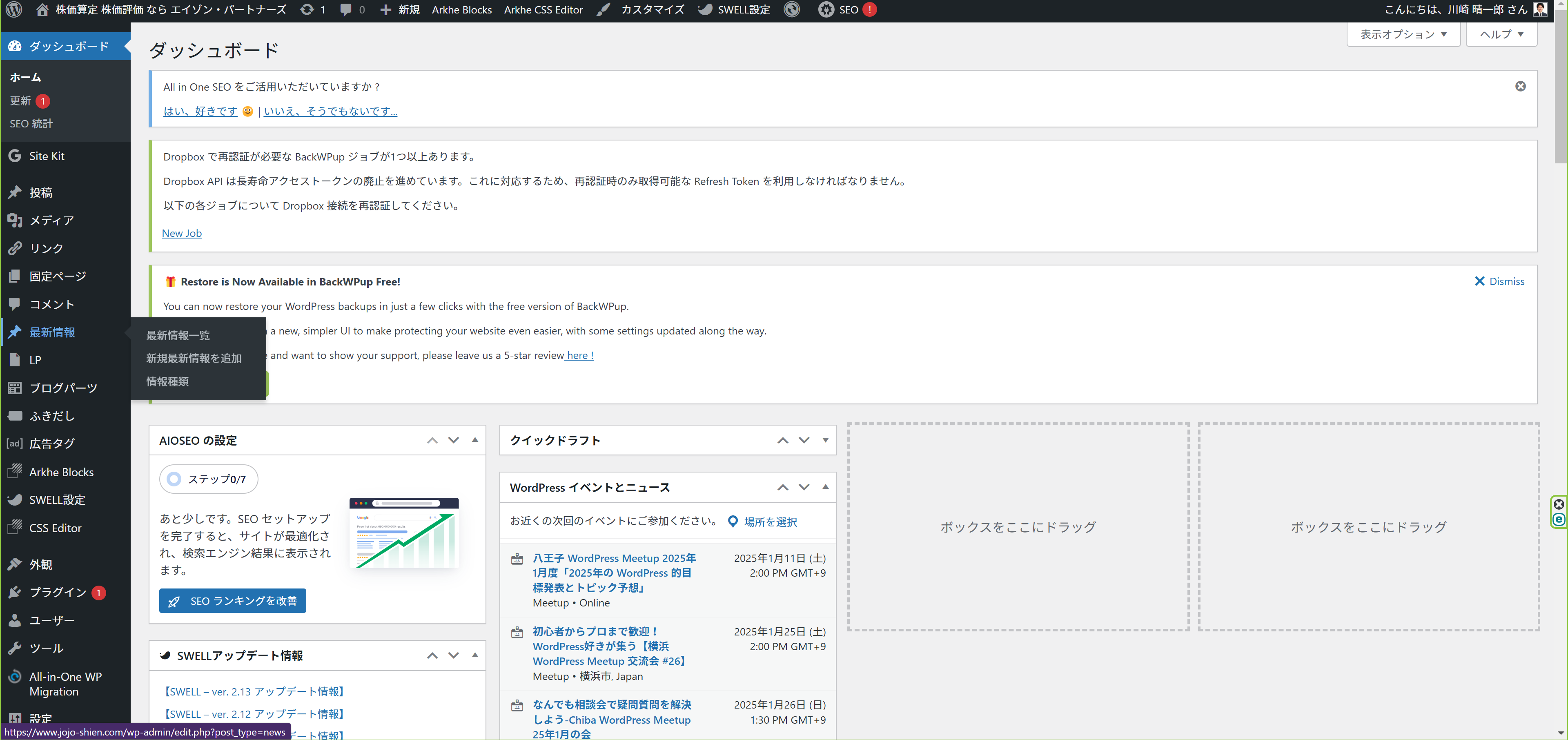Open SWELL設定 in the admin bar

point(733,10)
